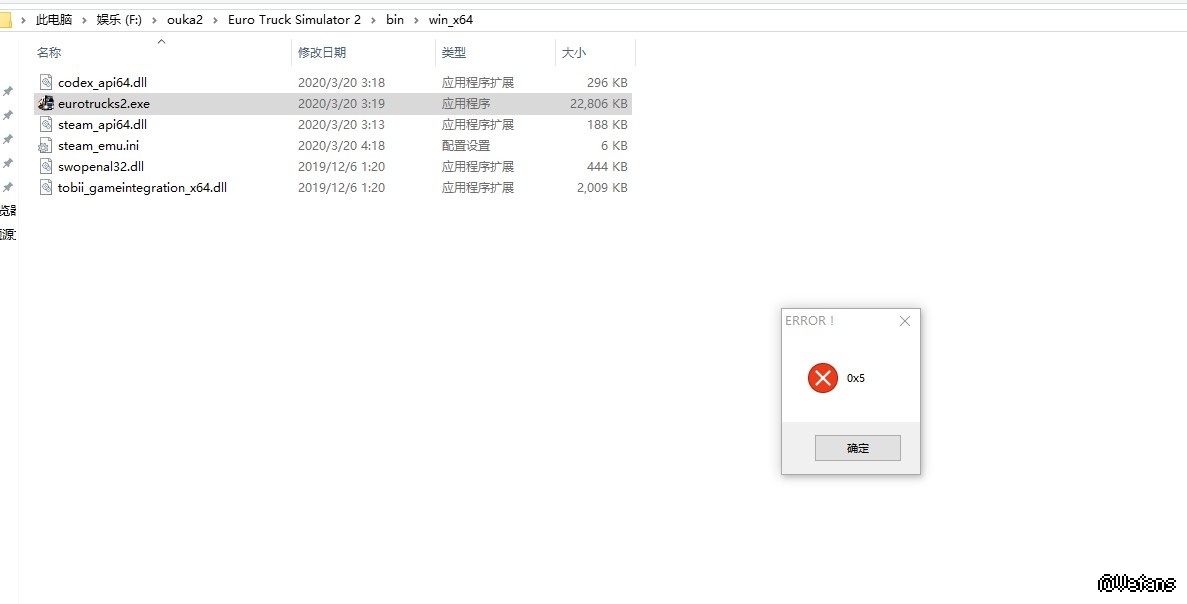Navigate to Euro Truck Simulator 2 breadcrumb

pos(294,20)
